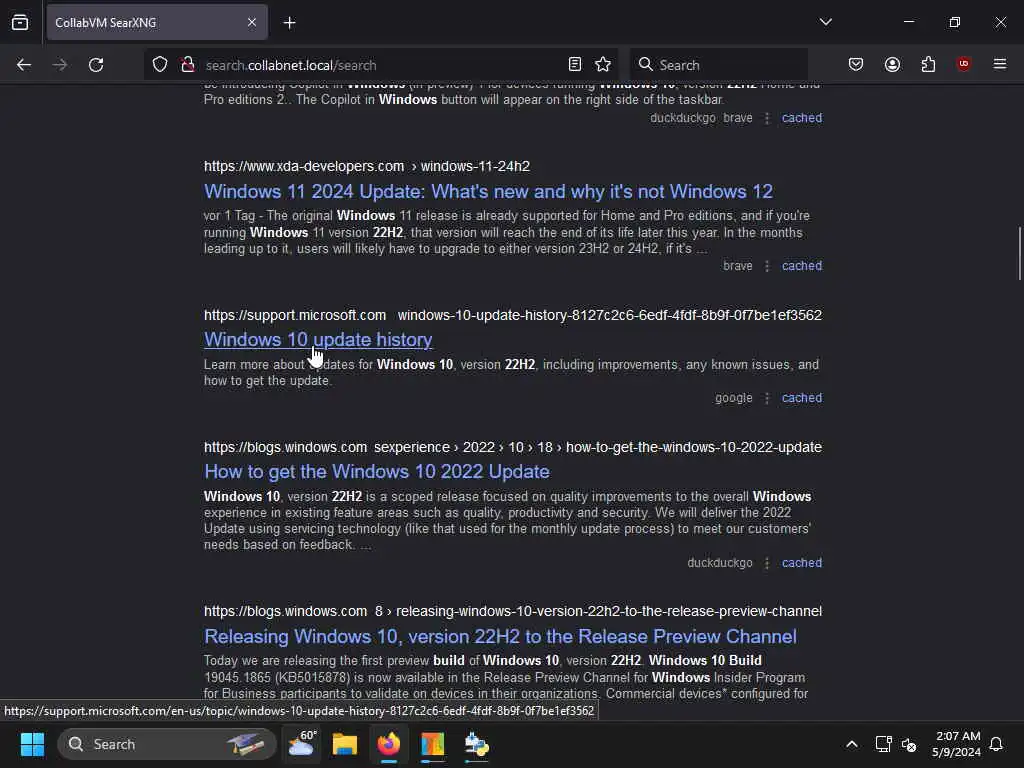Click the taskbar Search box
This screenshot has width=1024, height=768.
(167, 744)
